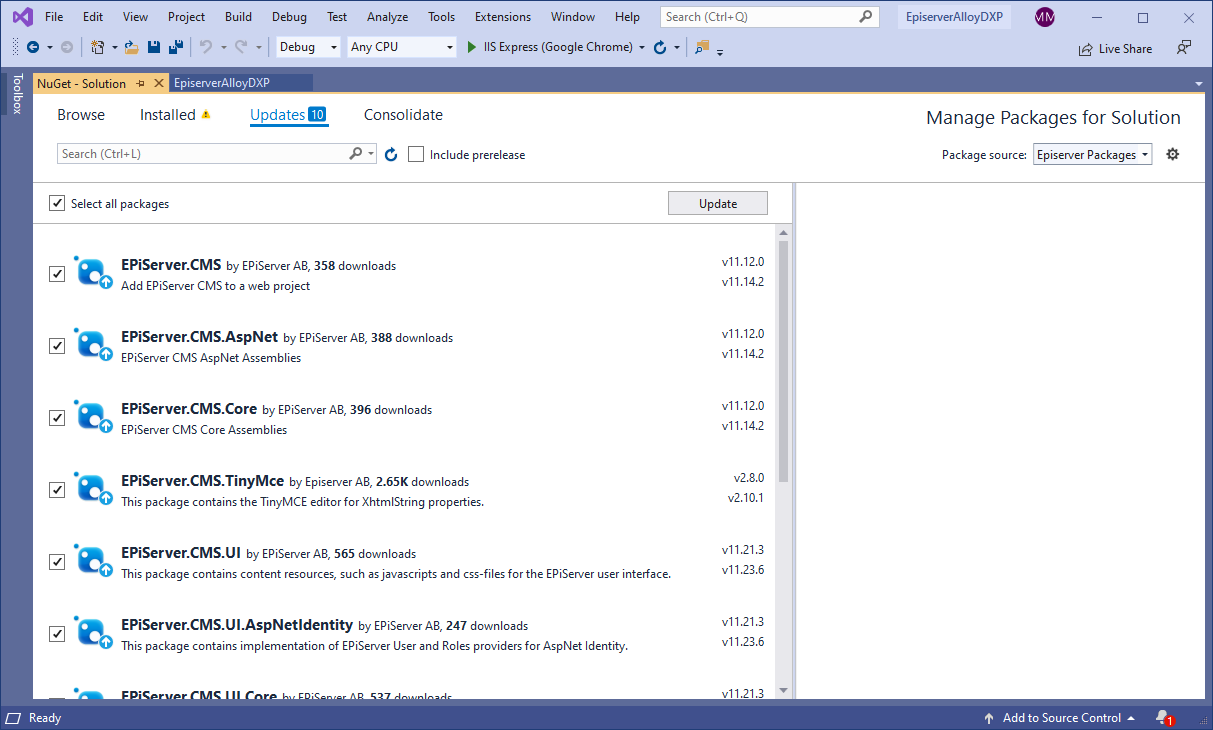Click the package list scroll up arrow

[x=783, y=232]
